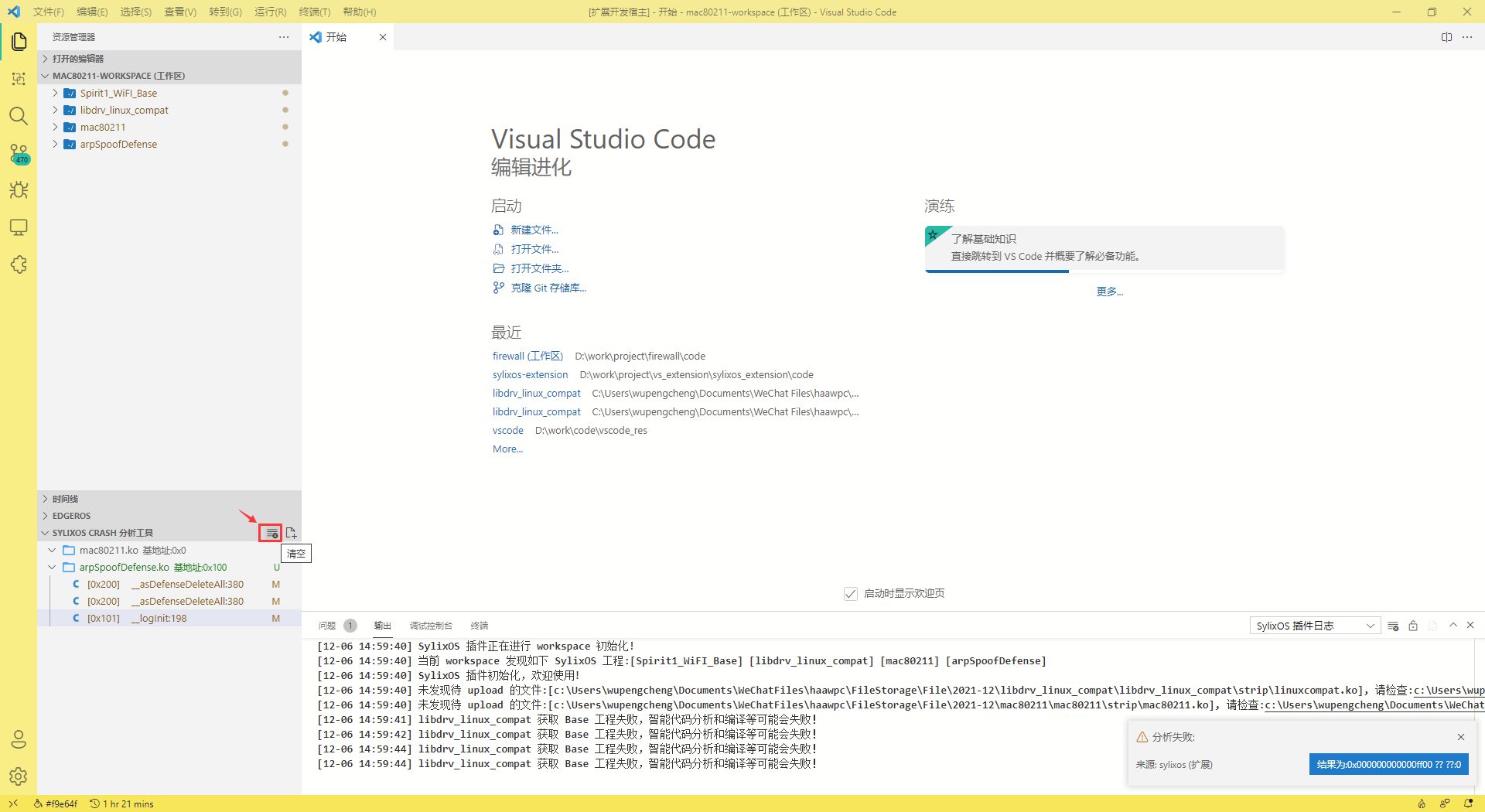Maximize the bottom panel with the chevron
This screenshot has height=812, width=1485.
pyautogui.click(x=1453, y=625)
